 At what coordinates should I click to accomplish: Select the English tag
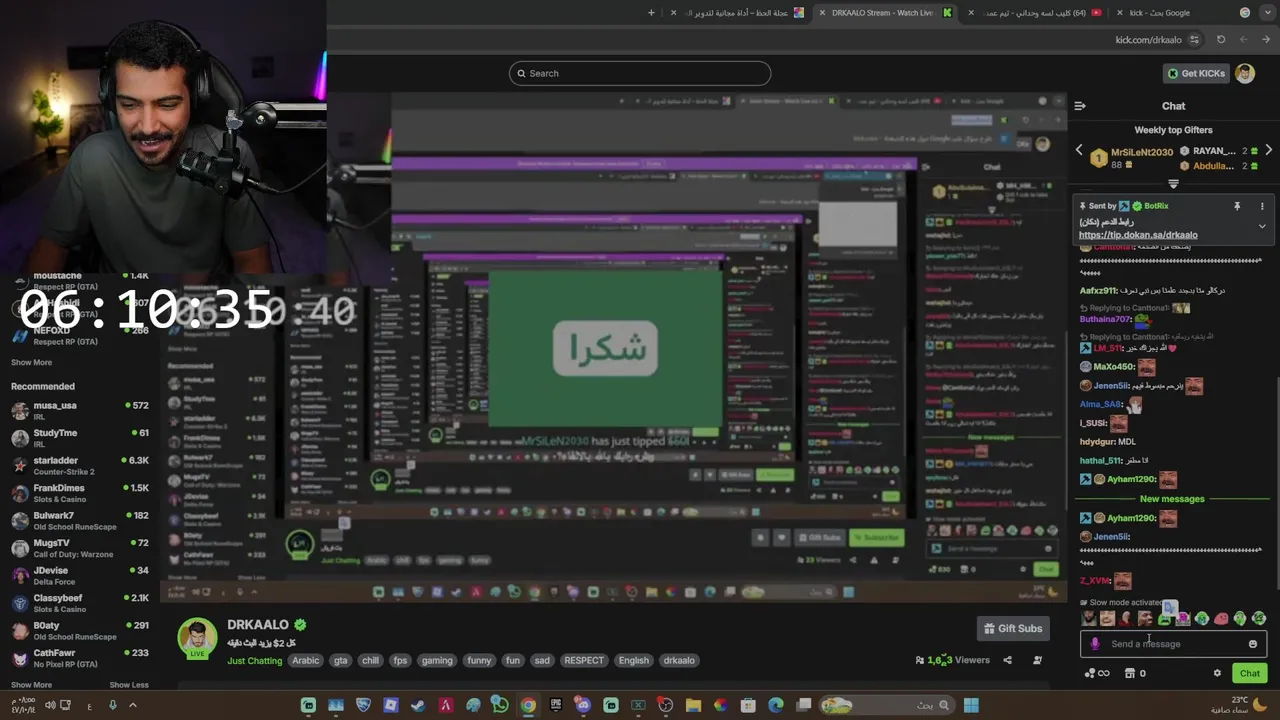coord(634,661)
